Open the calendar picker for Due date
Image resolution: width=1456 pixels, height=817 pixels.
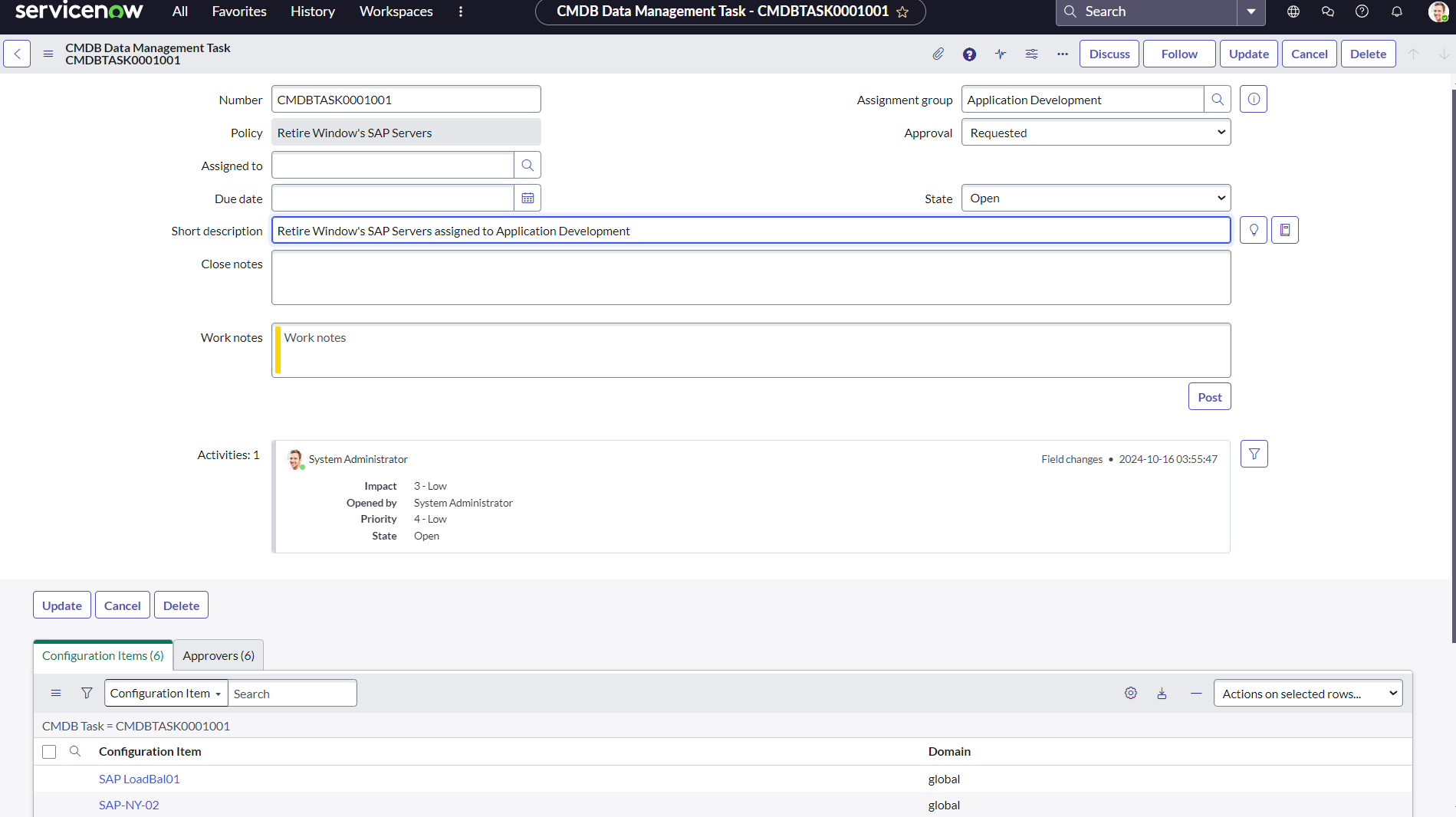coord(528,199)
